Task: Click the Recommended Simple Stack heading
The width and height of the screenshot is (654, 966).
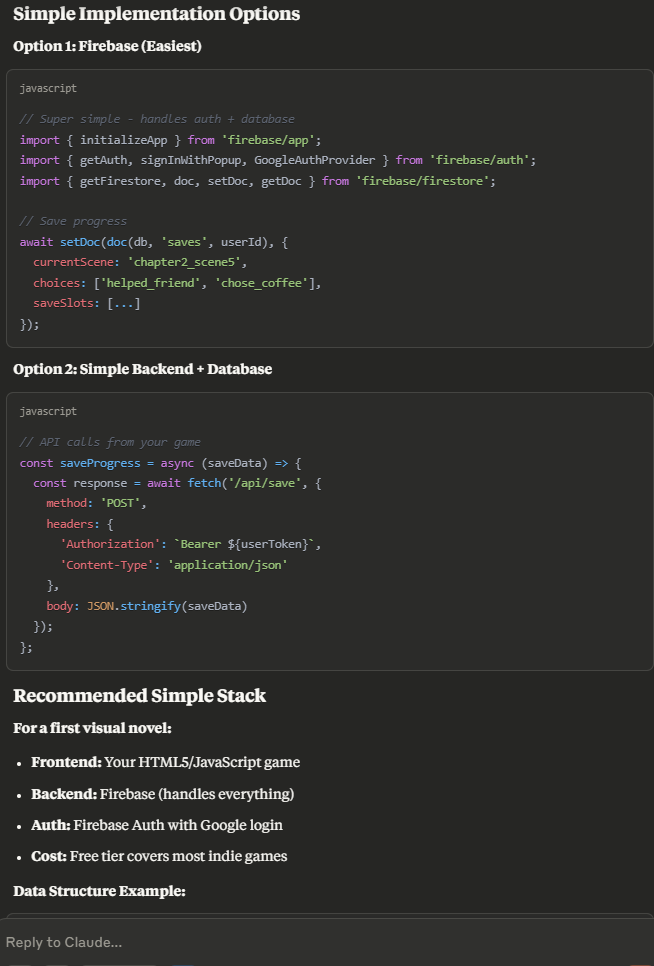Action: [139, 696]
